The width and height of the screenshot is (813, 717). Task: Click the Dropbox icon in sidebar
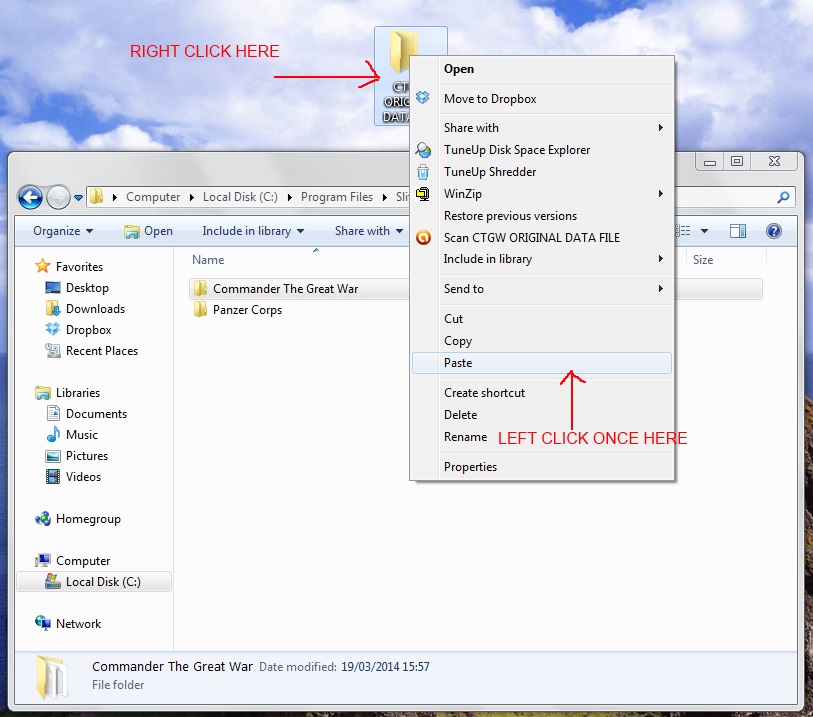53,329
